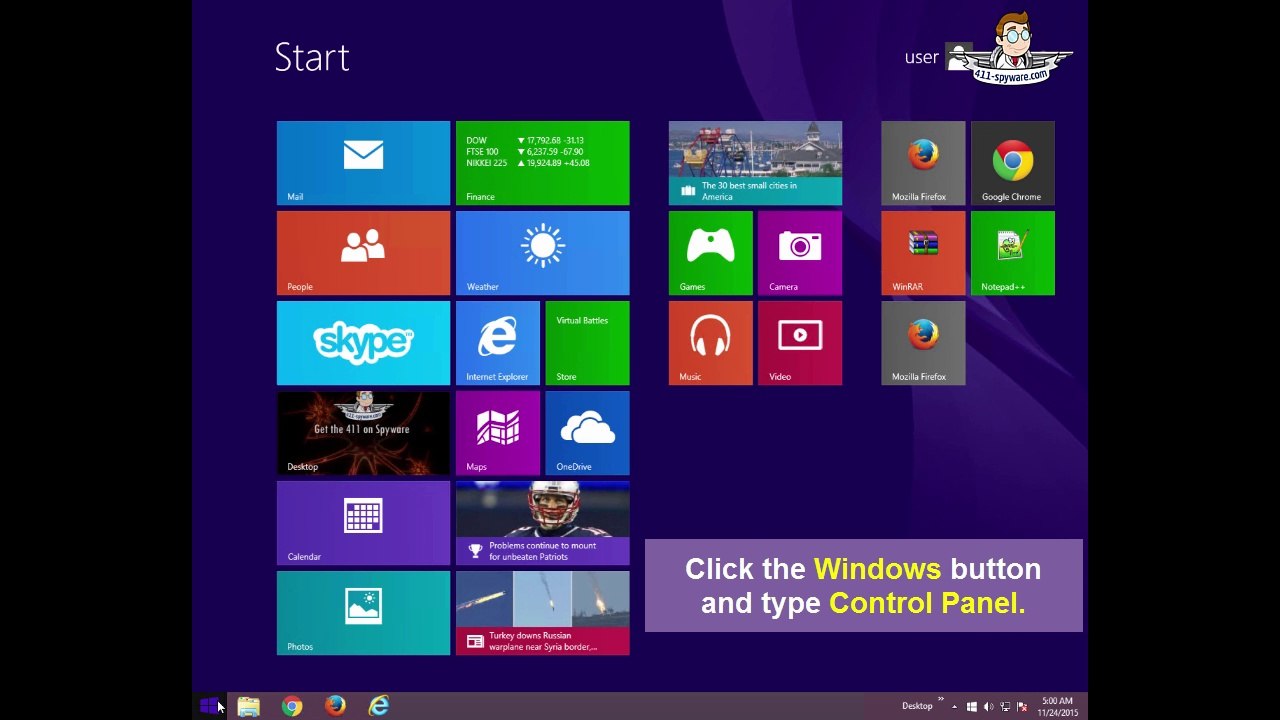1280x720 pixels.
Task: Open the Turkey downs Russian warplane news tile
Action: coord(542,613)
